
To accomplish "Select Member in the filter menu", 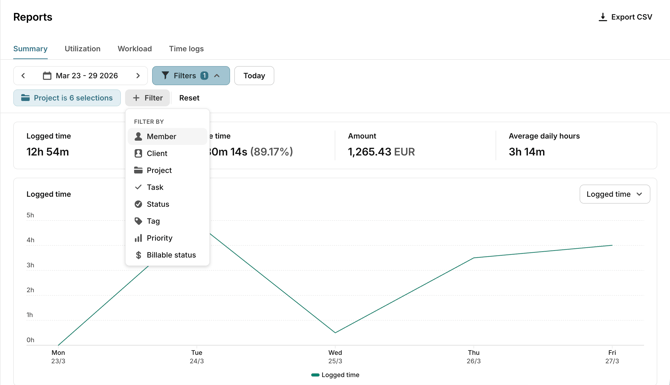I will (168, 136).
